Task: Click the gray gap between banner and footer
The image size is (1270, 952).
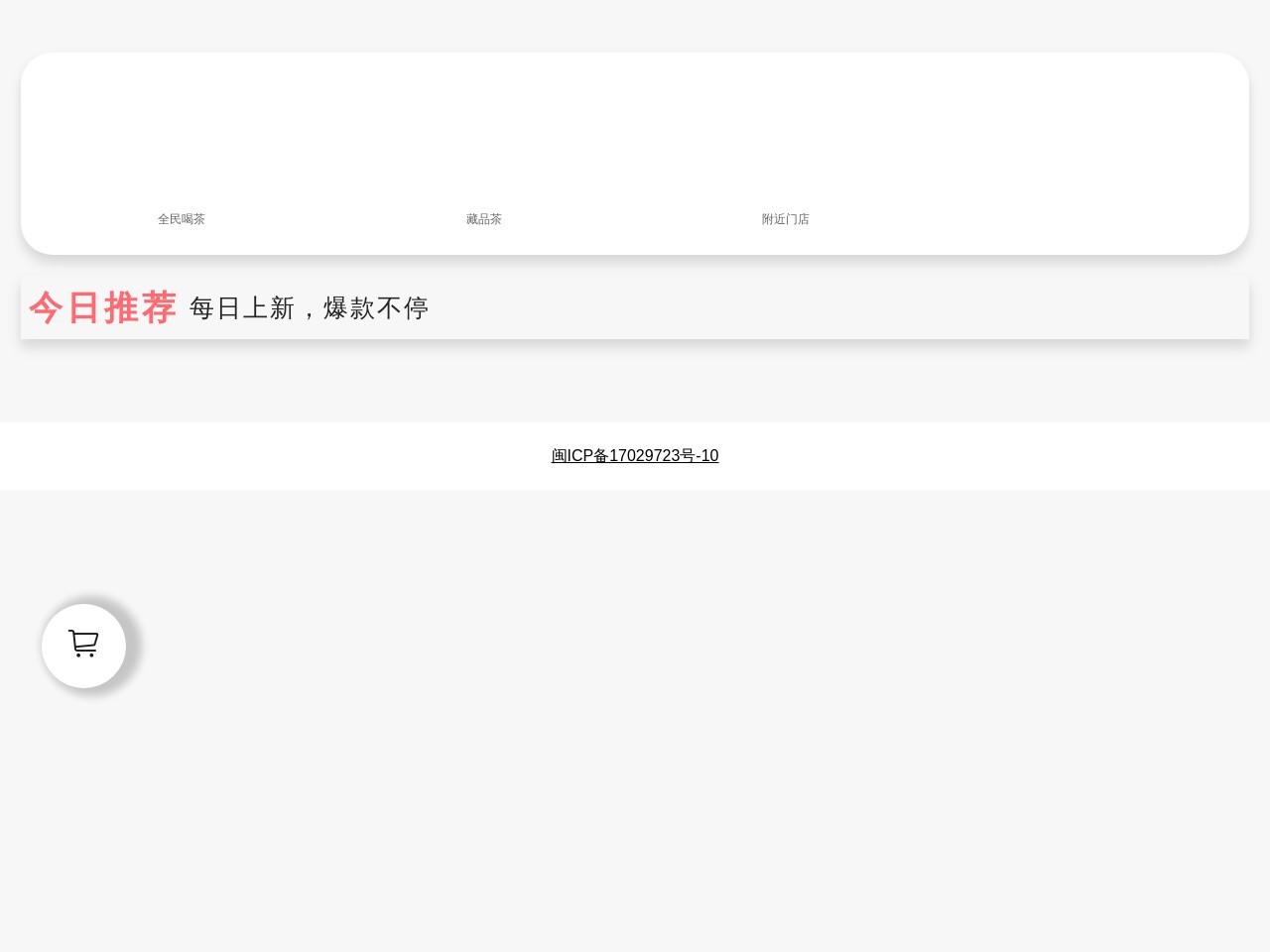Action: [635, 382]
